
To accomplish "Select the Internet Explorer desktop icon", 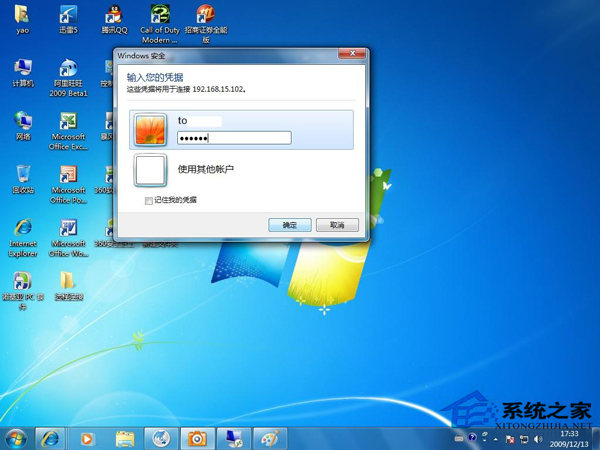I will [23, 237].
